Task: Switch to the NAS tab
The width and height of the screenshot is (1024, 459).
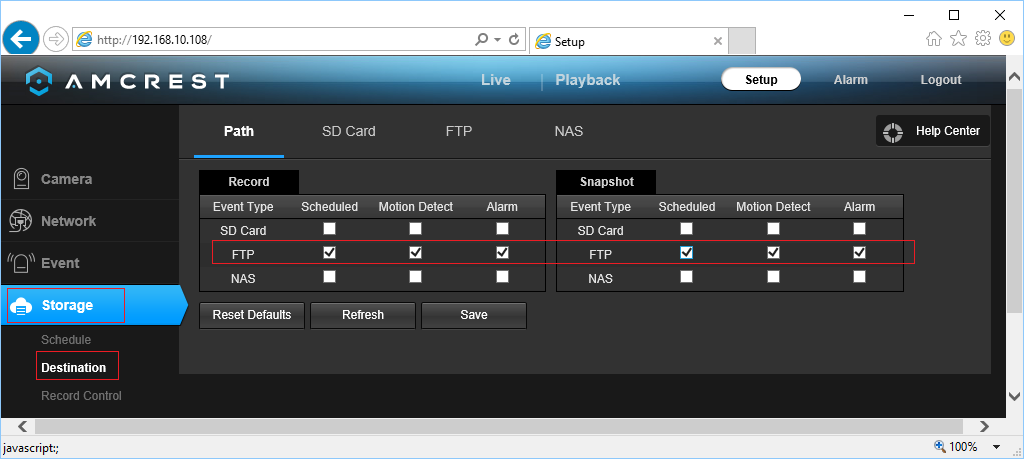Action: (568, 131)
